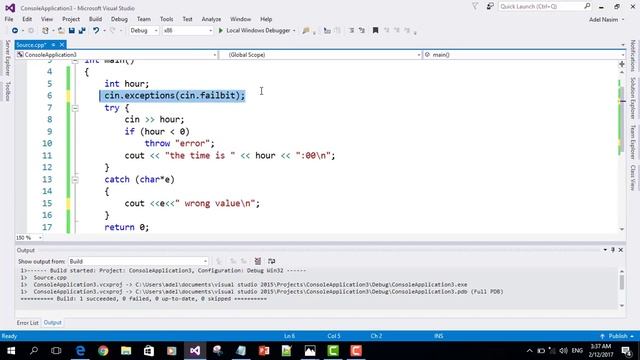The image size is (640, 360).
Task: Open the Team Explorer side tab
Action: pyautogui.click(x=633, y=142)
